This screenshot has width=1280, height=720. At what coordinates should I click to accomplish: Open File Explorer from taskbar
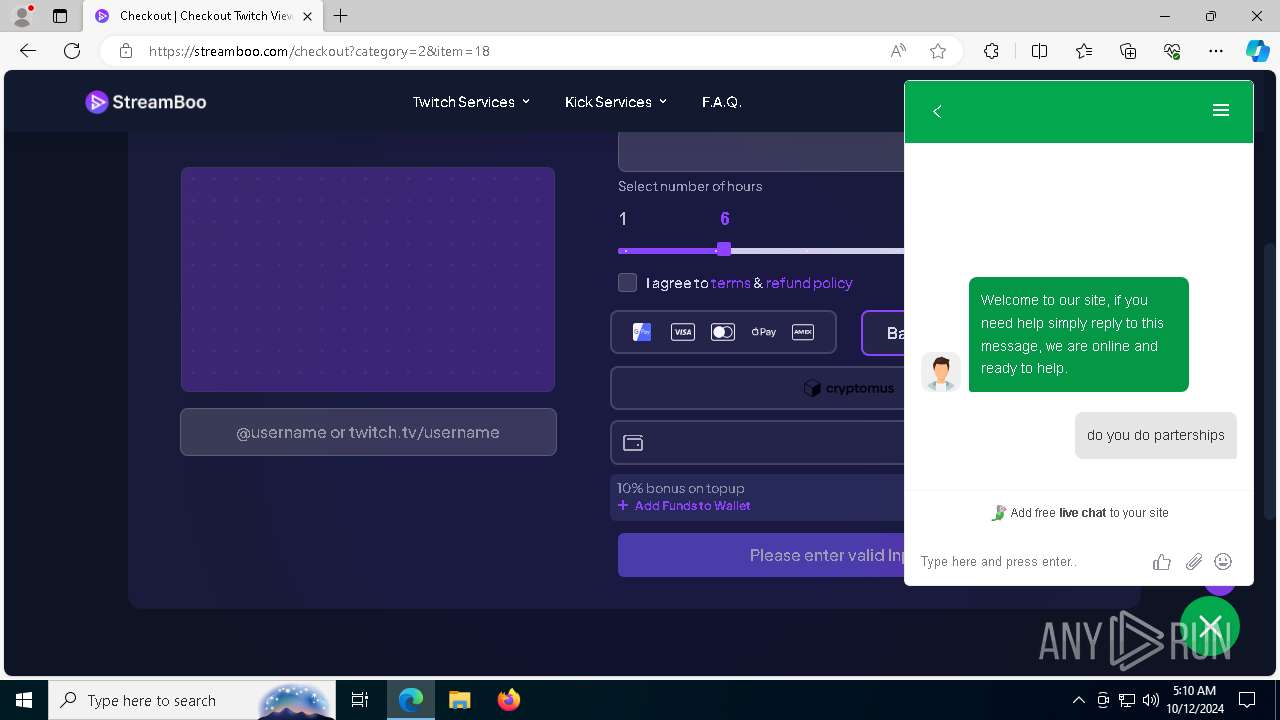[x=459, y=700]
